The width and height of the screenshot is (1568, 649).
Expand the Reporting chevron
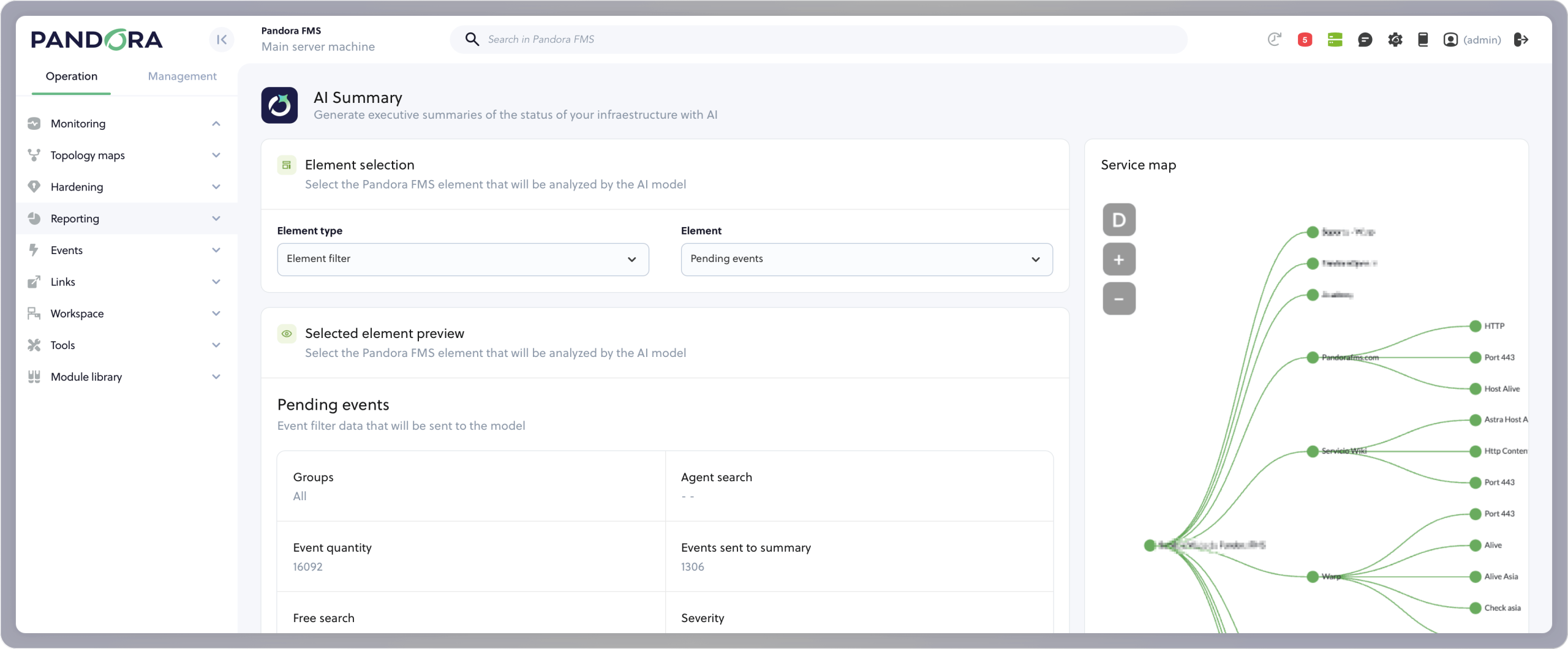216,219
